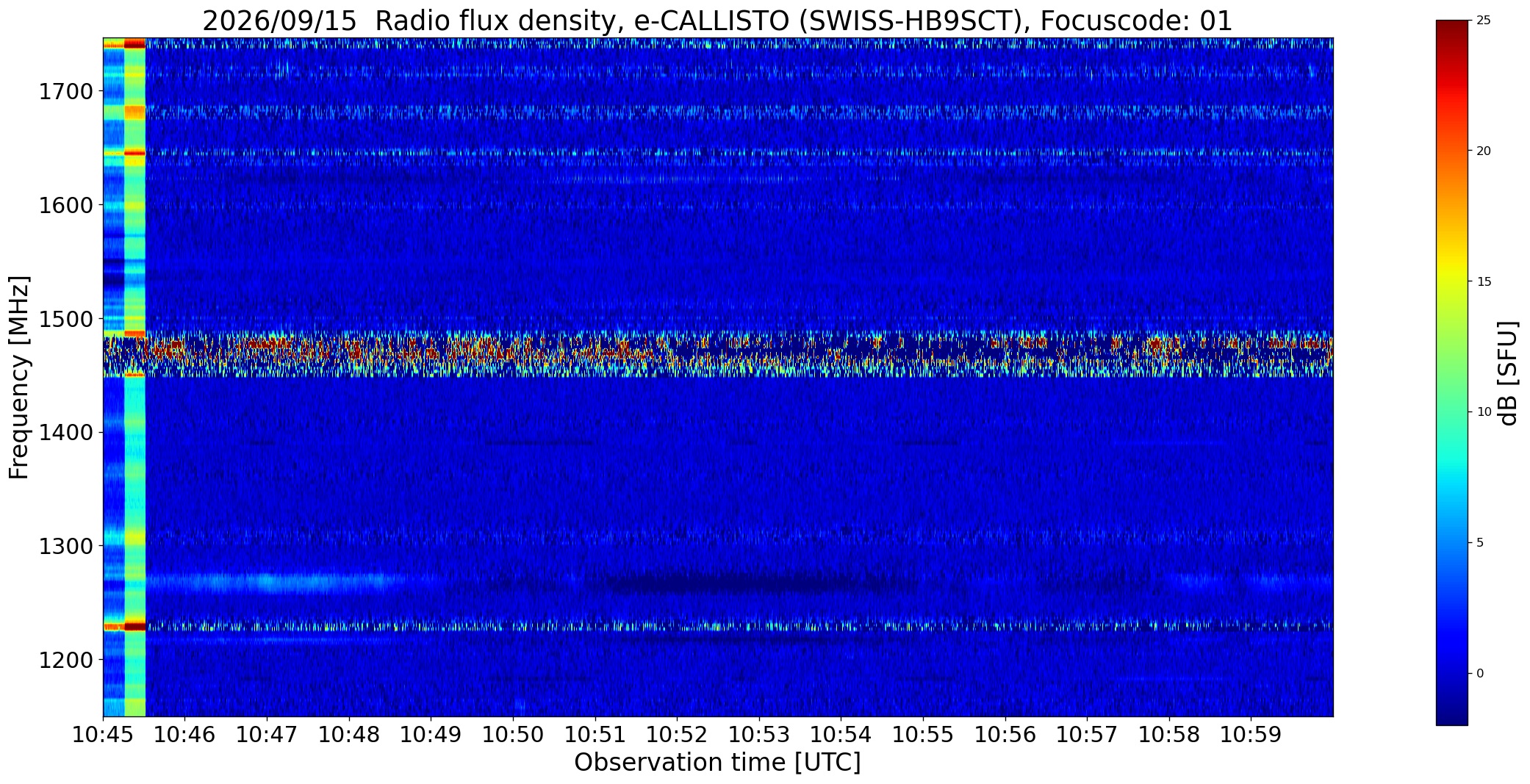The height and width of the screenshot is (784, 1530).
Task: Click the plot title with e-CALLISTO text
Action: pyautogui.click(x=717, y=21)
